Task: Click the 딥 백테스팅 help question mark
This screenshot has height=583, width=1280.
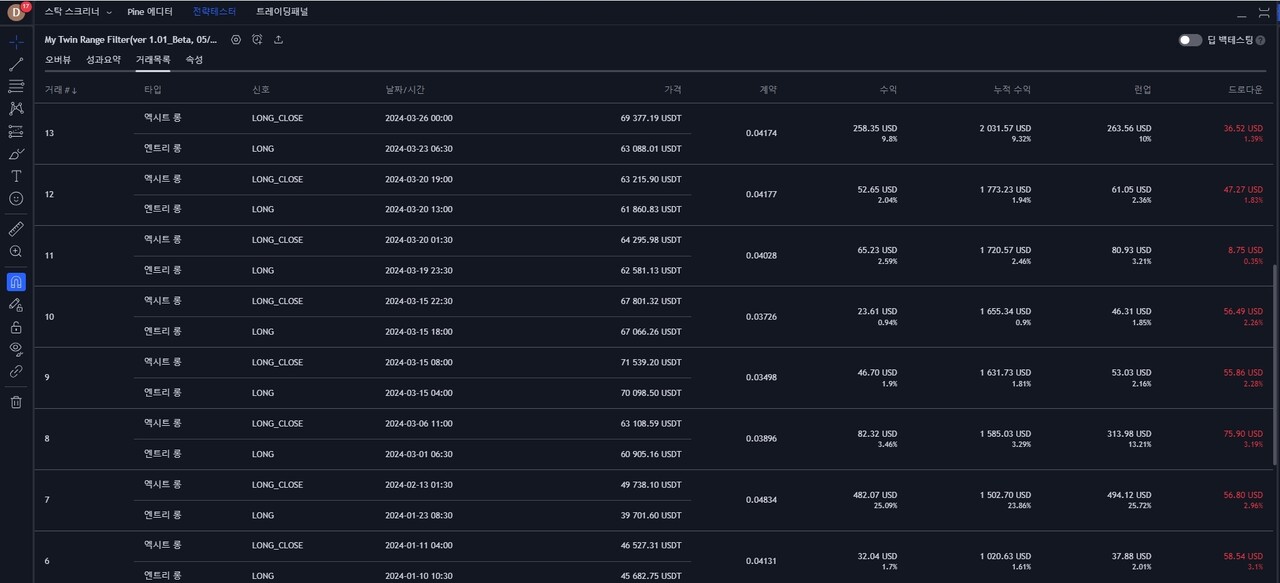Action: tap(1260, 40)
